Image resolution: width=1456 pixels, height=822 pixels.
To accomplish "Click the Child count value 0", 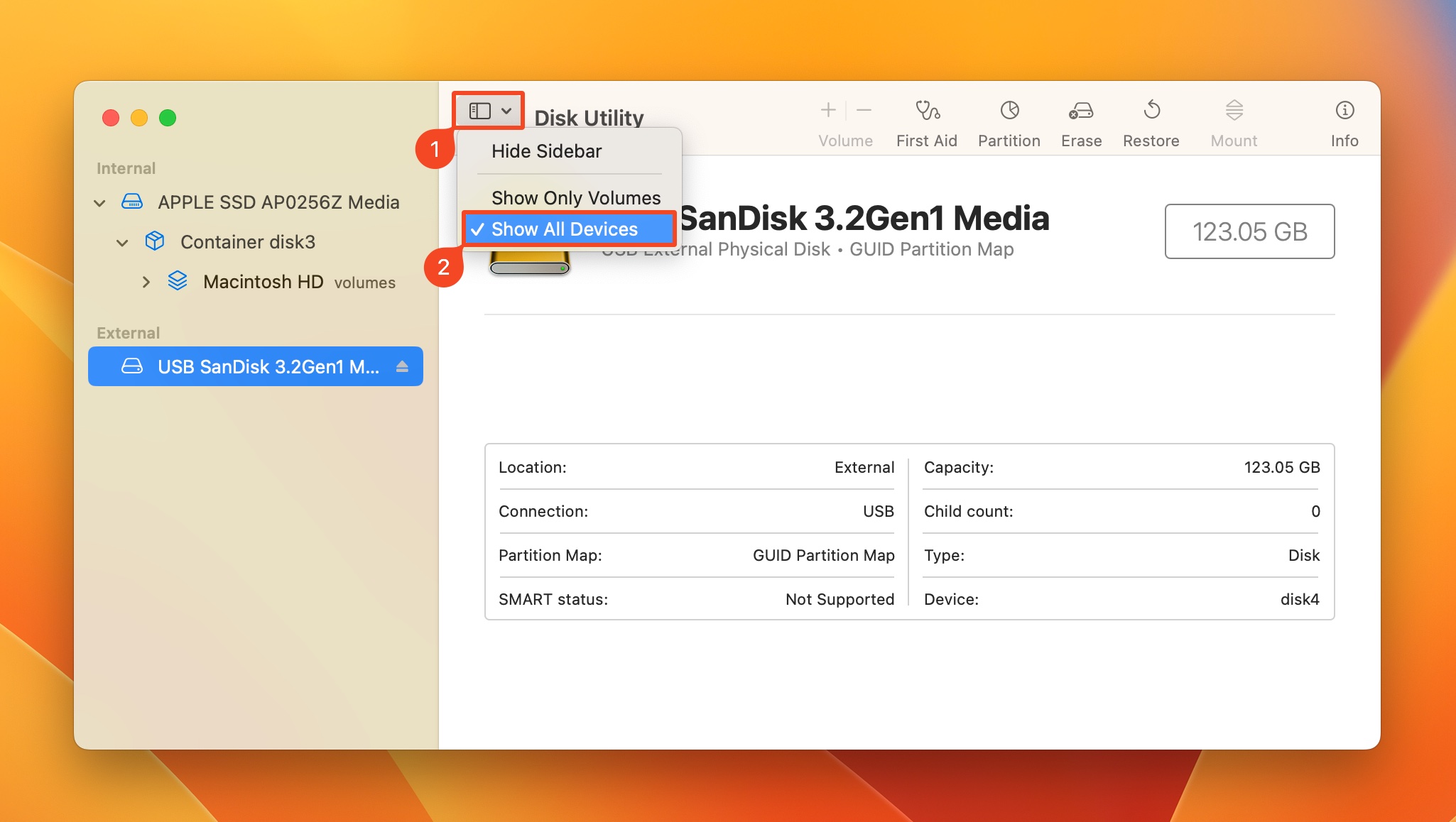I will (1315, 511).
